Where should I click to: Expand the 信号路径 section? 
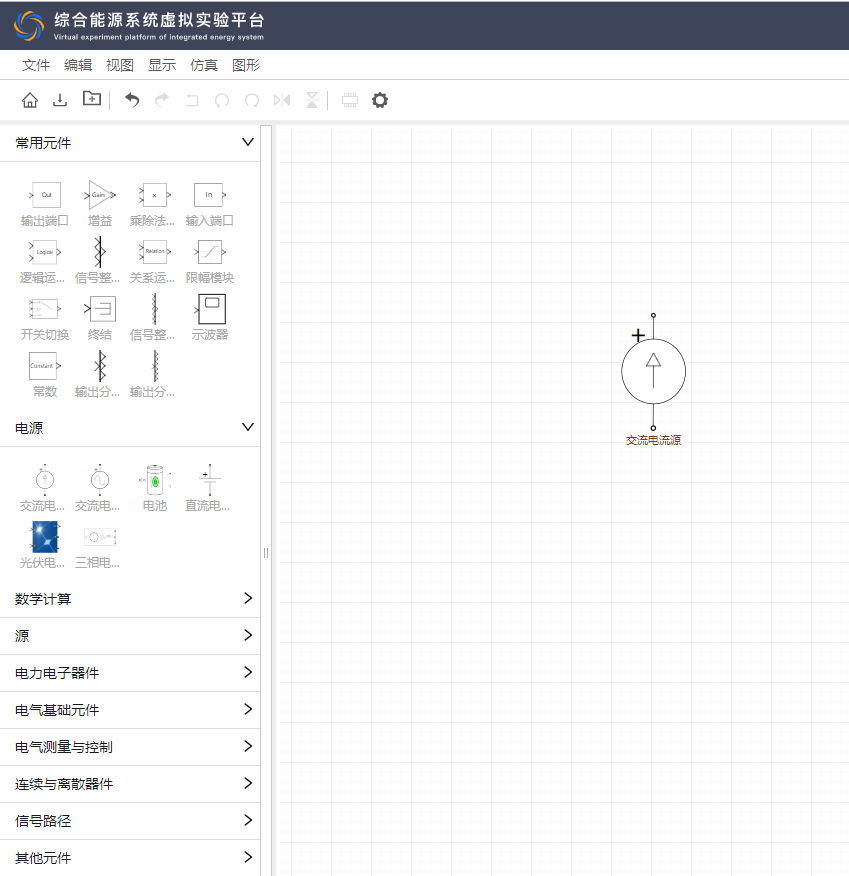click(248, 820)
